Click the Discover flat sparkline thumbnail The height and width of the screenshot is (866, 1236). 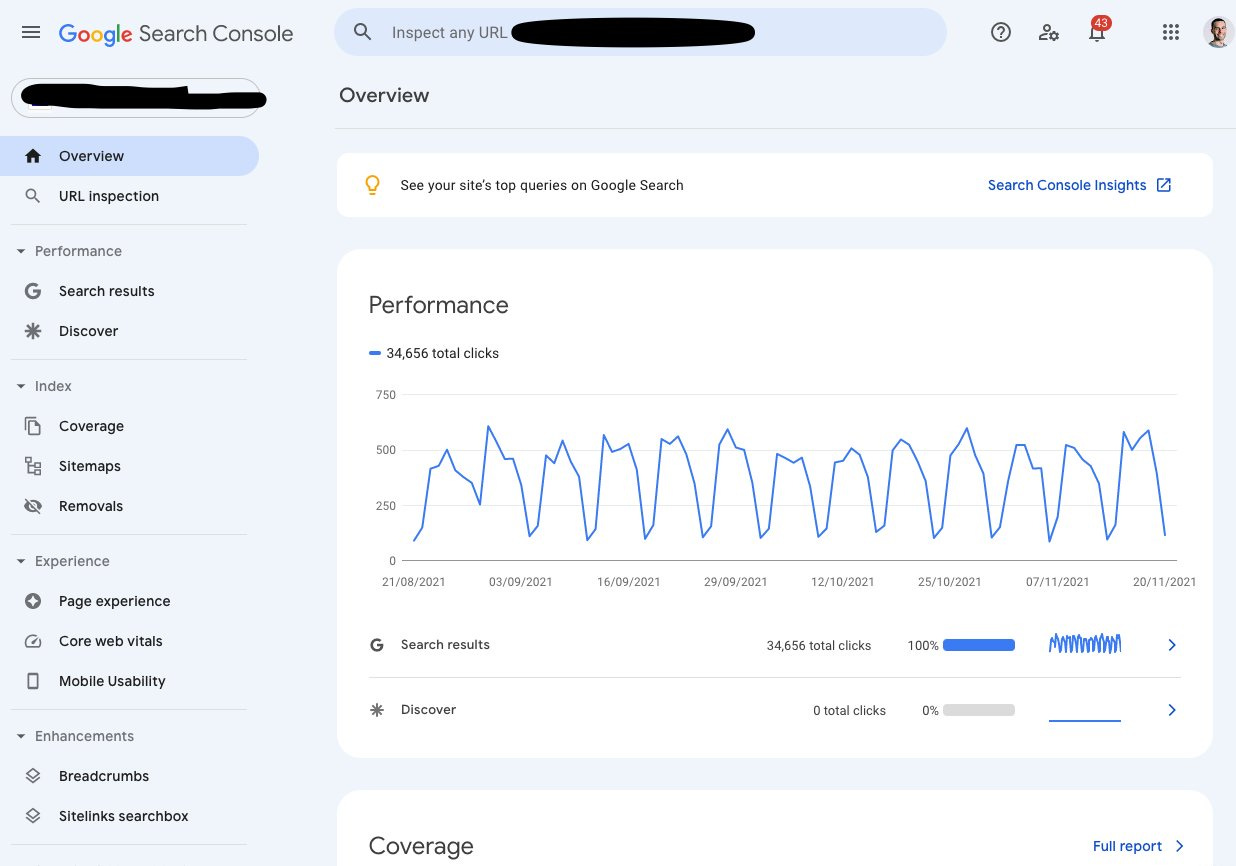coord(1085,719)
